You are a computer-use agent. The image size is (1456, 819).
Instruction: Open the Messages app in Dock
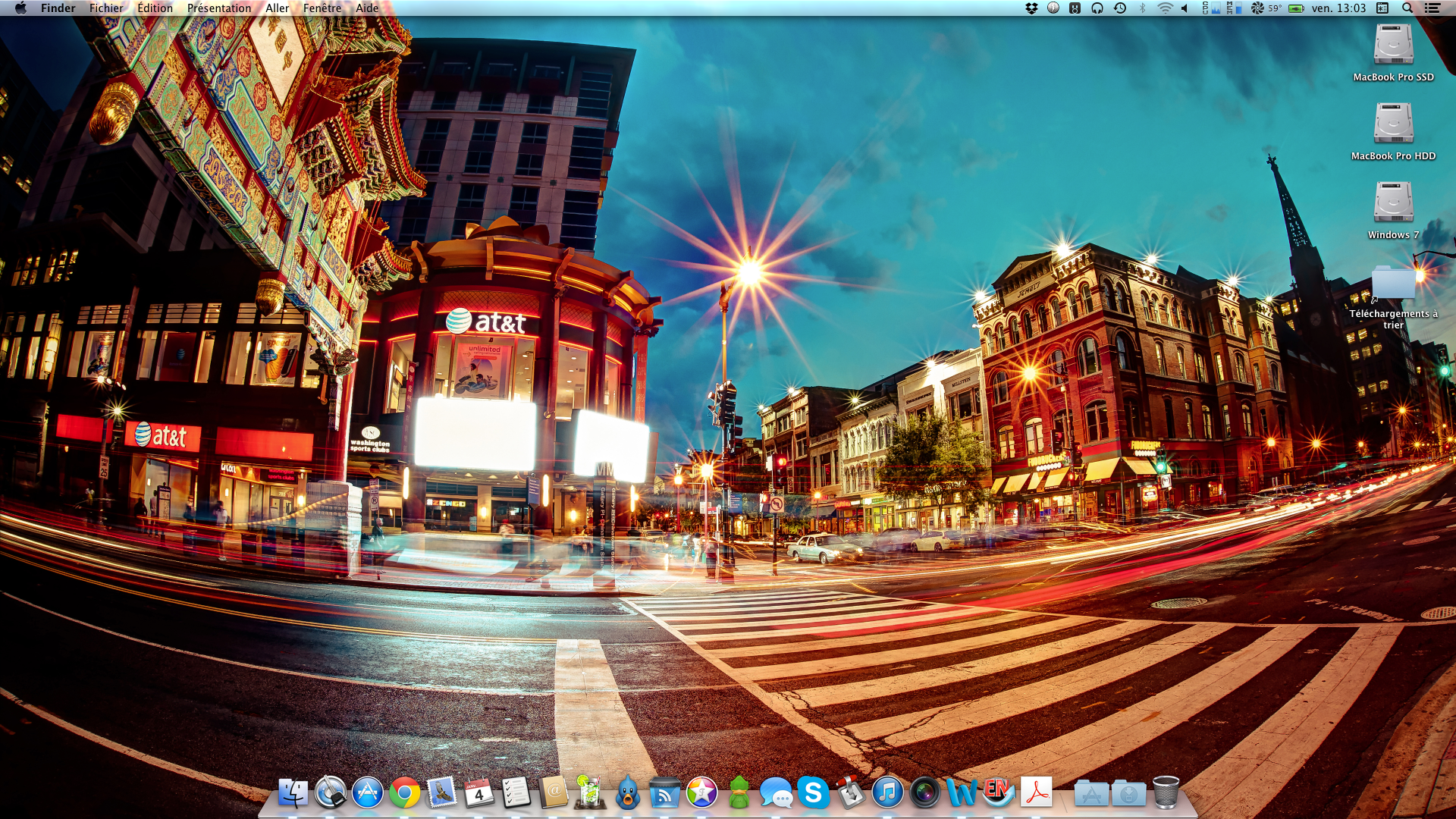775,793
